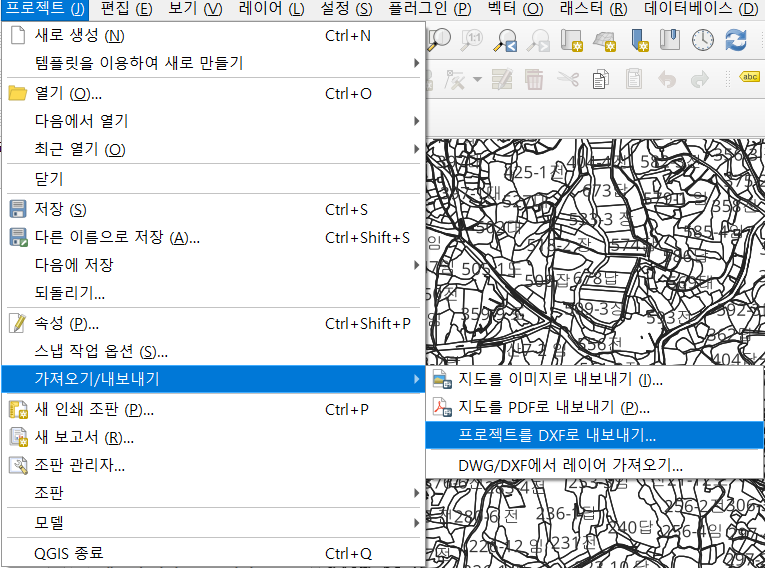Select 새 보고서 (R)... entry
The height and width of the screenshot is (568, 765).
pyautogui.click(x=214, y=437)
